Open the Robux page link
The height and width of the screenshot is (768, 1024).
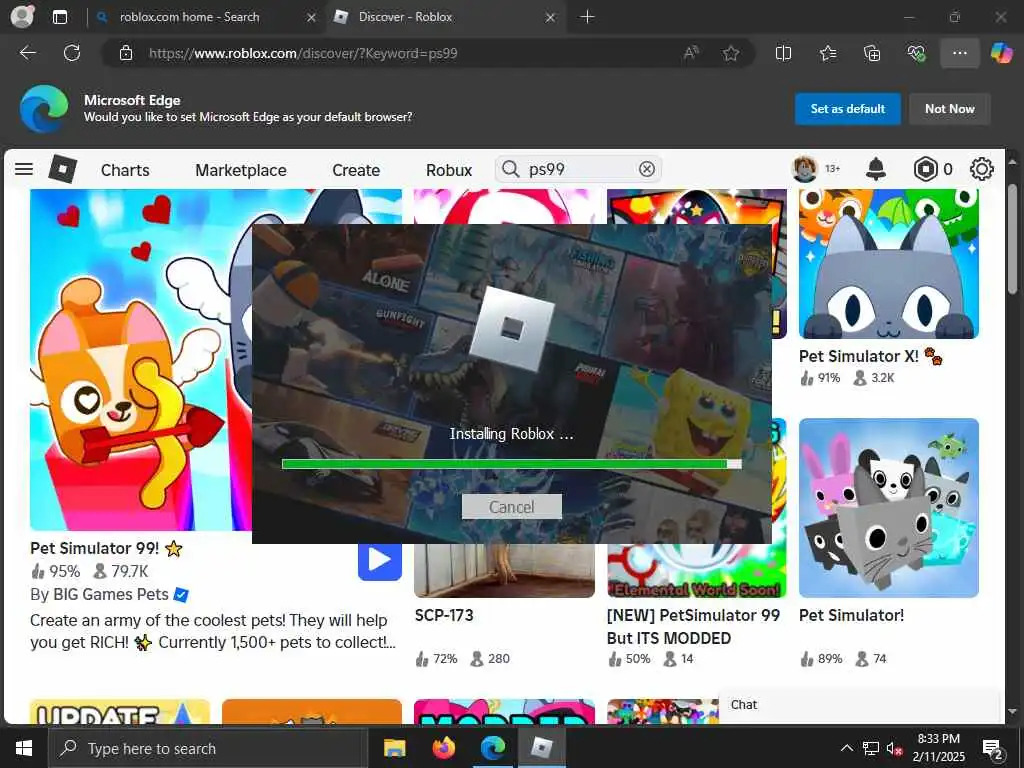point(449,170)
